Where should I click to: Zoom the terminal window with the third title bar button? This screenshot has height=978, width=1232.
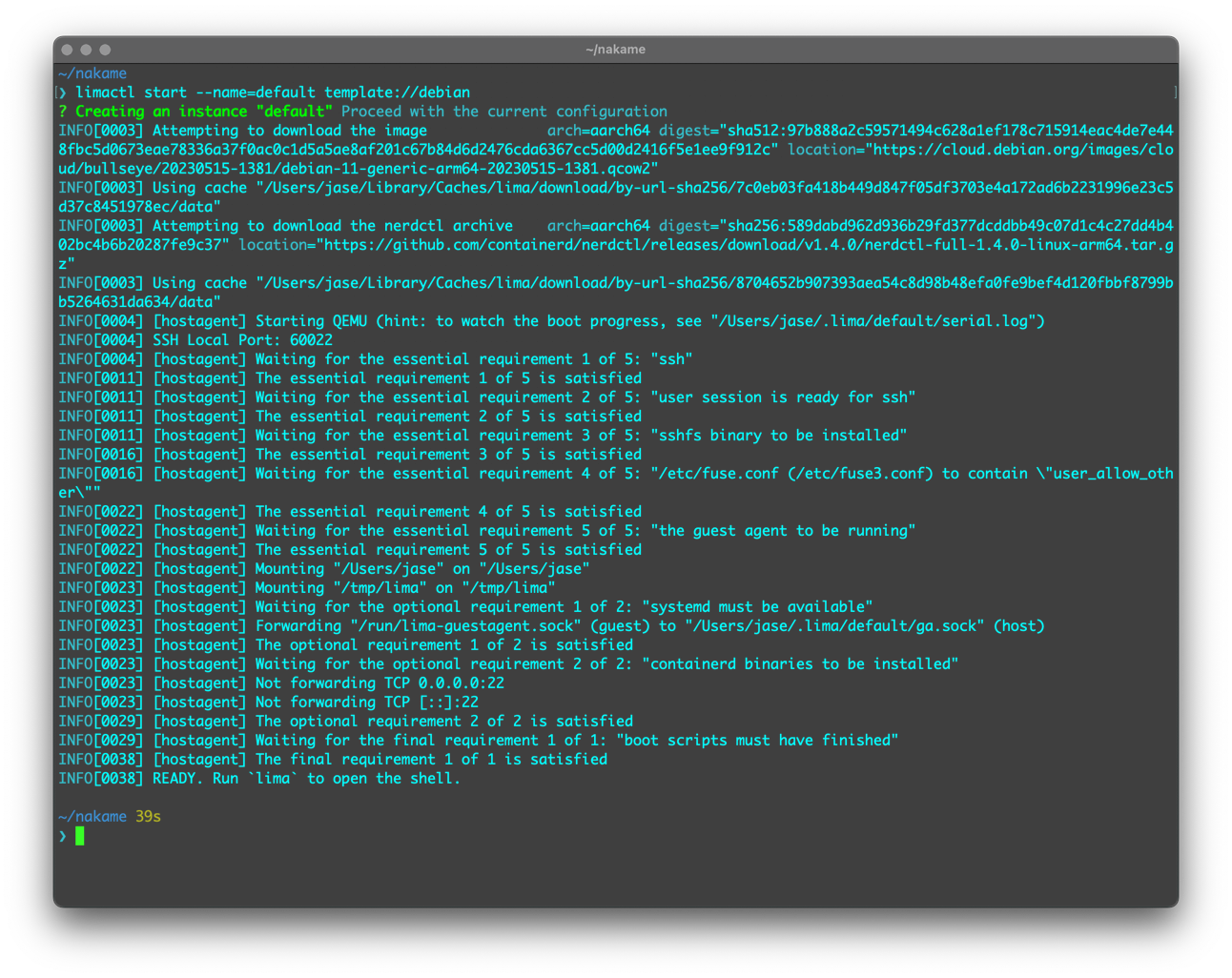105,50
